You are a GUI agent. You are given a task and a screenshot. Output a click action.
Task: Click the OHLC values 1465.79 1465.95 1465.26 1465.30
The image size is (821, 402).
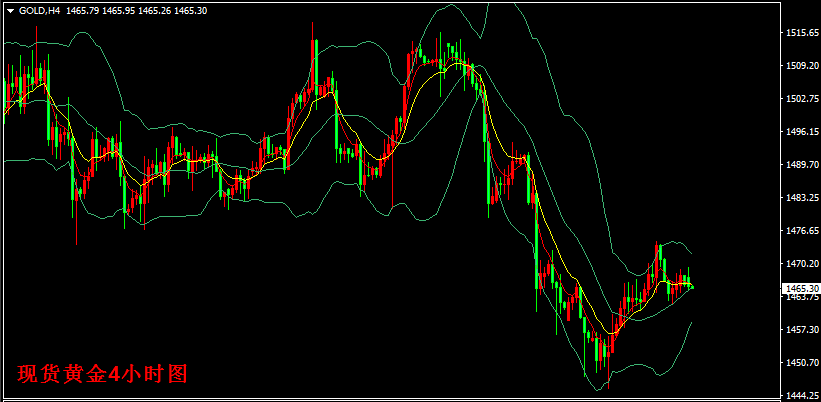click(136, 10)
